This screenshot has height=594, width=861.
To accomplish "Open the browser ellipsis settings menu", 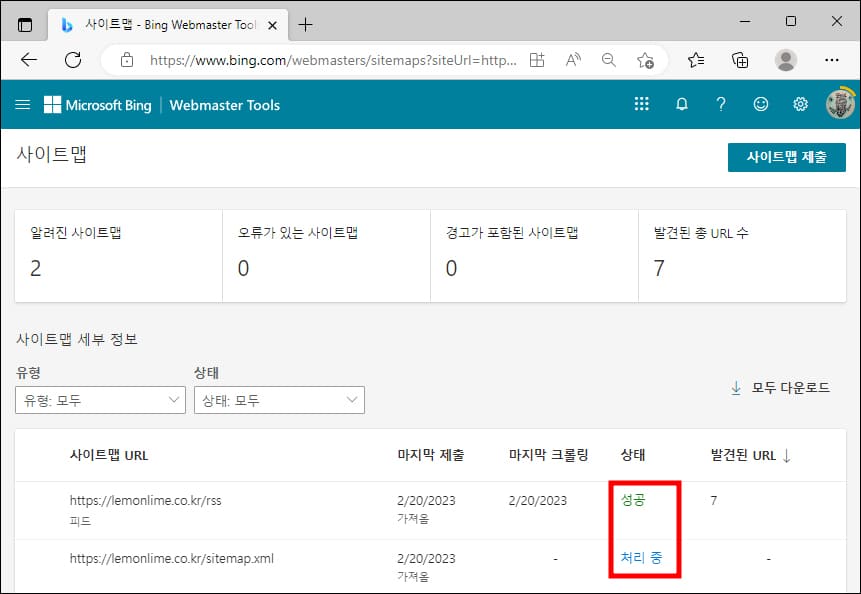I will tap(831, 60).
